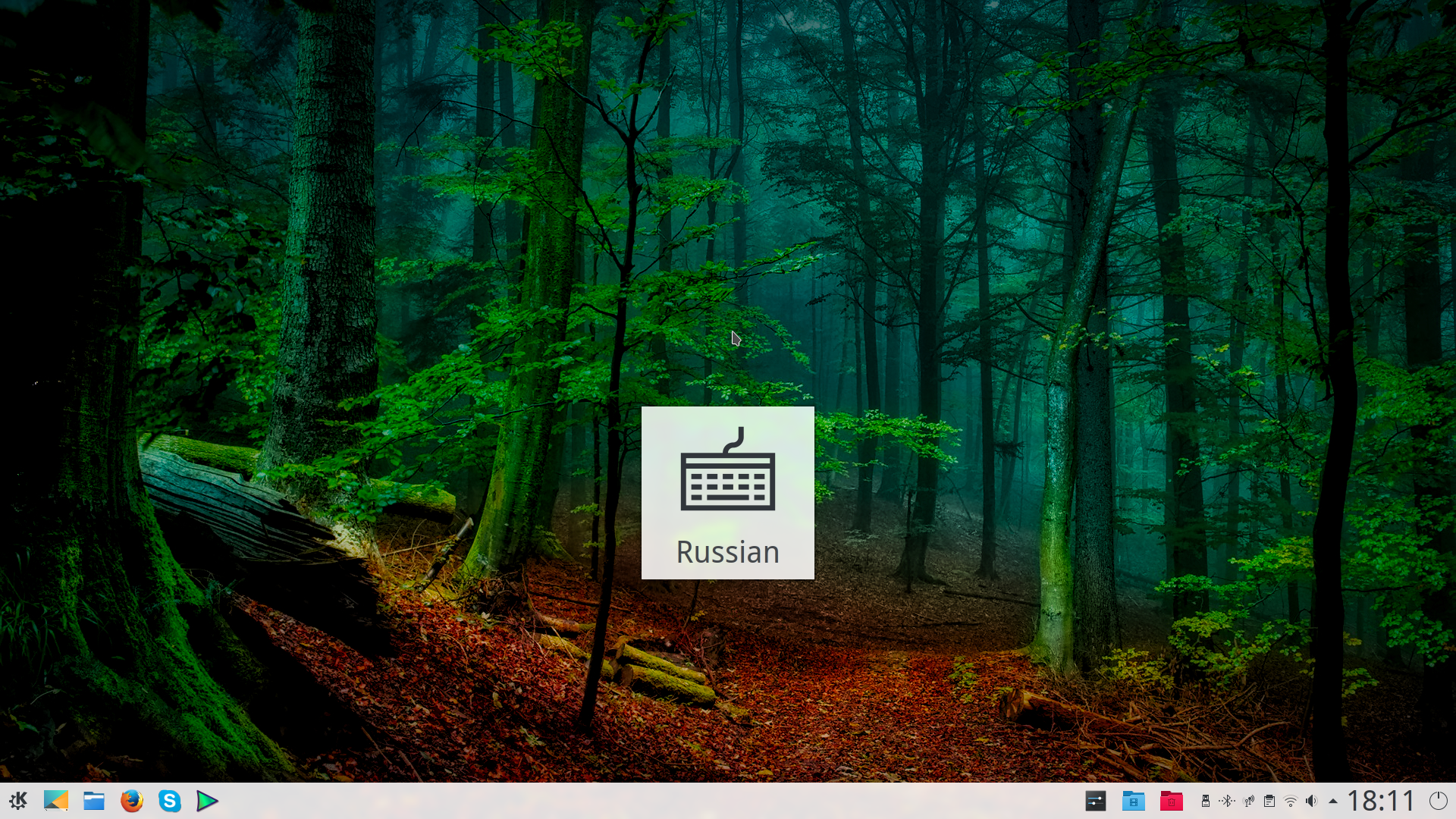The image size is (1456, 819).
Task: Open Skype from the taskbar
Action: coord(170,801)
